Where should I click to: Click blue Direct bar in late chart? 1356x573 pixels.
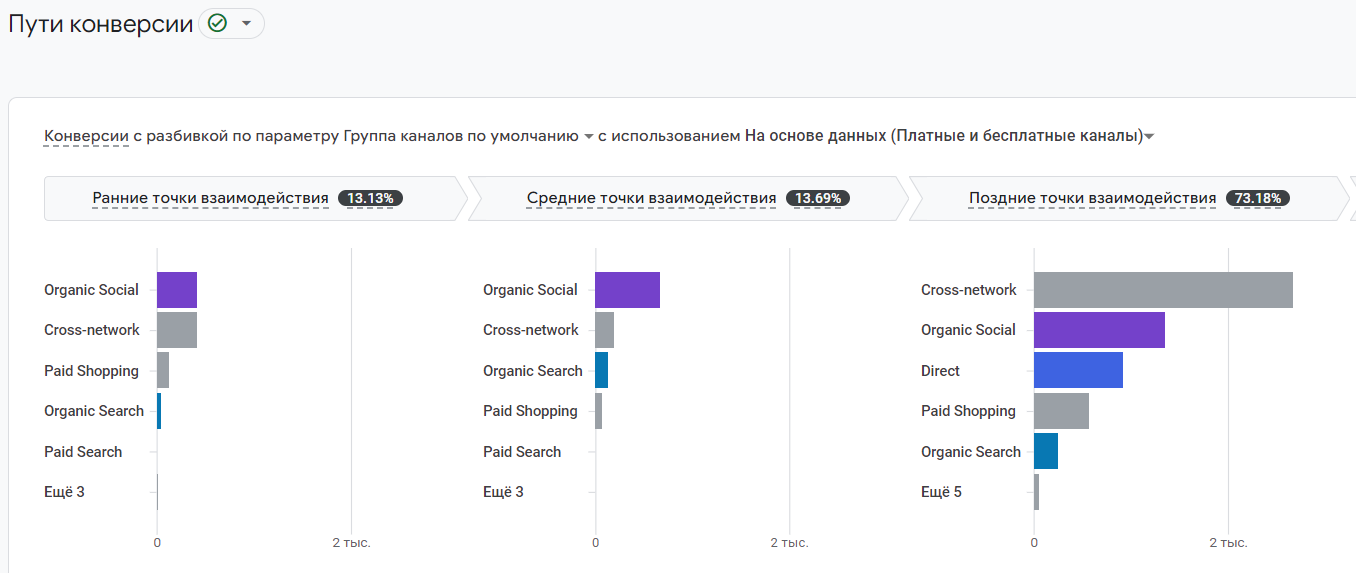click(1078, 370)
